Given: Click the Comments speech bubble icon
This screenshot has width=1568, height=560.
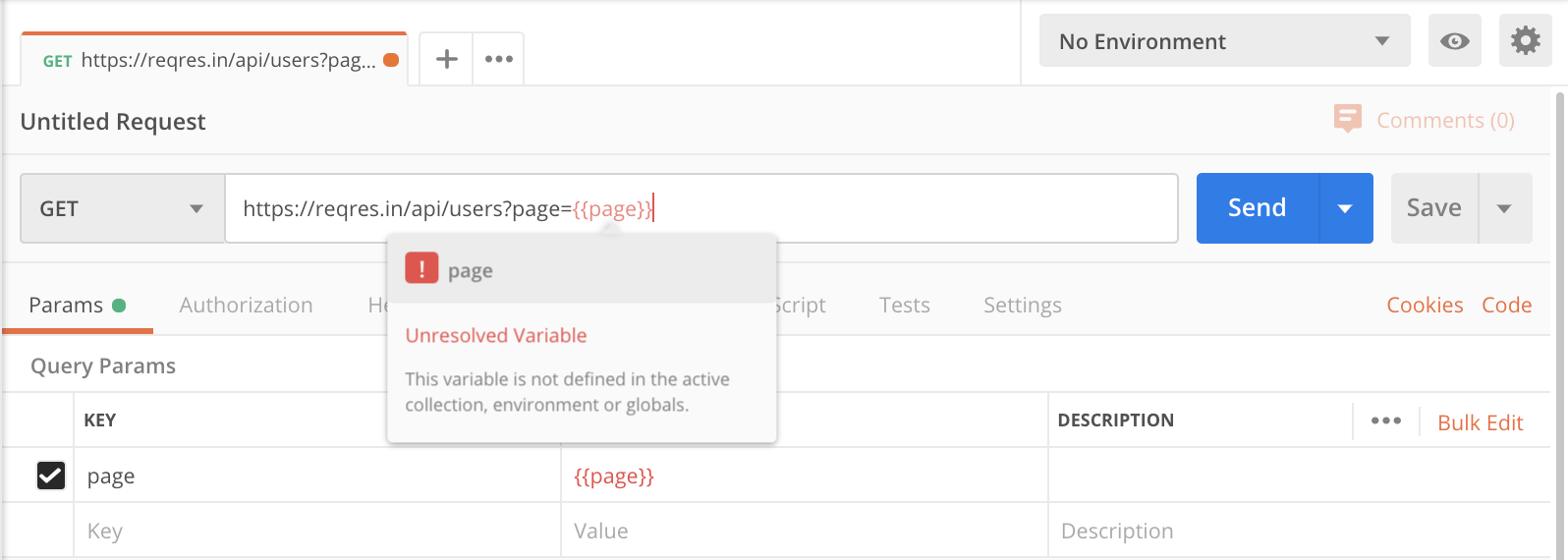Looking at the screenshot, I should [1347, 119].
